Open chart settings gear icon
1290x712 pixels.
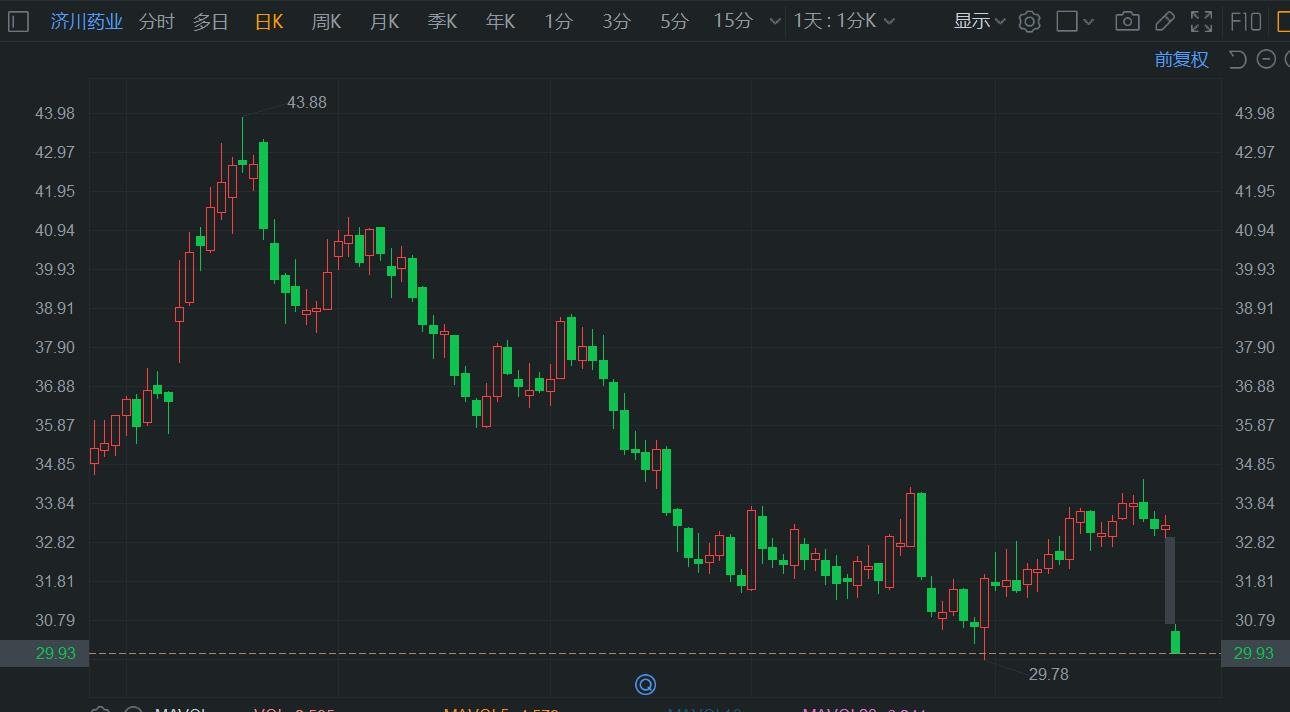pos(1029,21)
